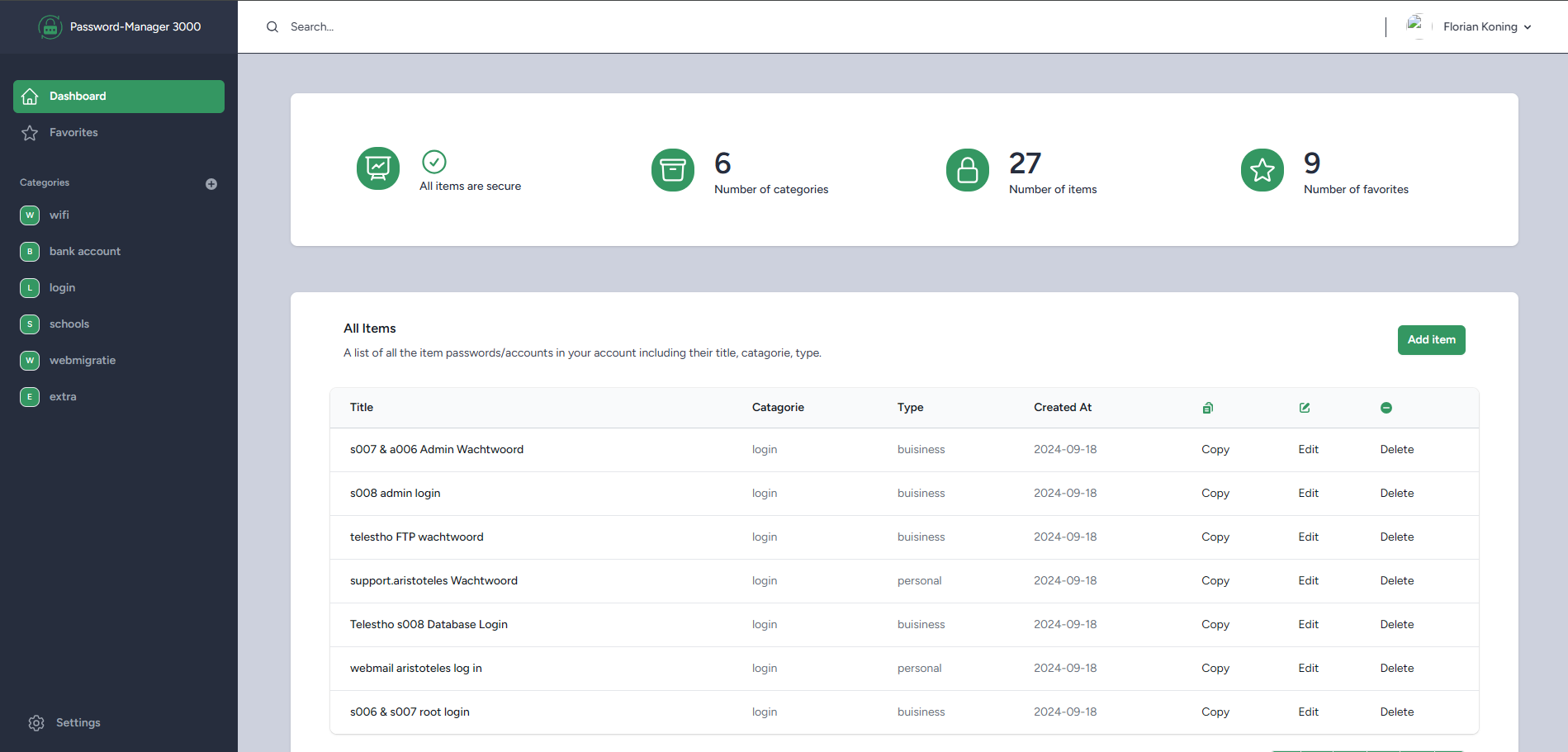Go to Favorites in sidebar

pyautogui.click(x=73, y=133)
